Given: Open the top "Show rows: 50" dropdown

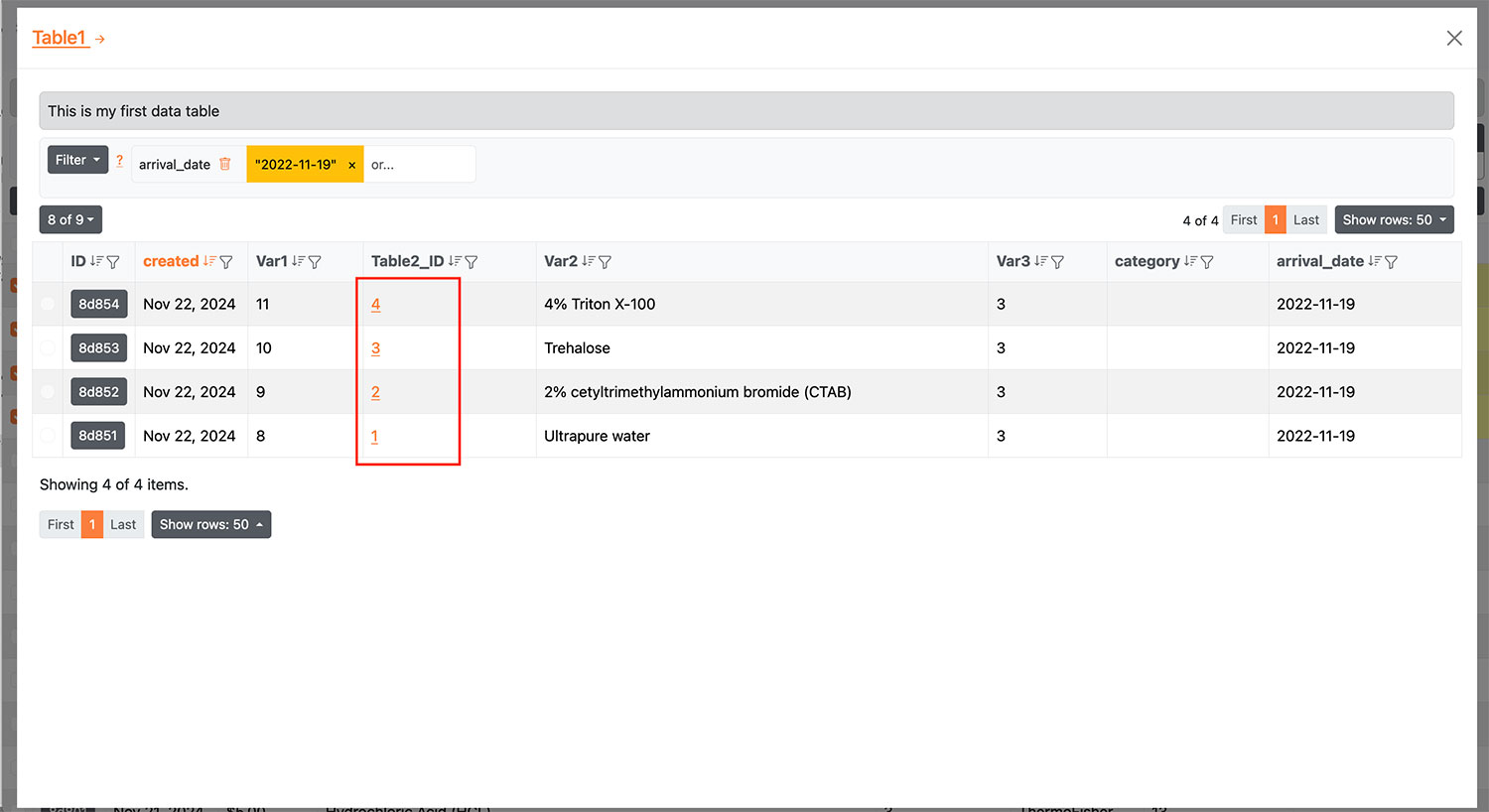Looking at the screenshot, I should [x=1394, y=219].
